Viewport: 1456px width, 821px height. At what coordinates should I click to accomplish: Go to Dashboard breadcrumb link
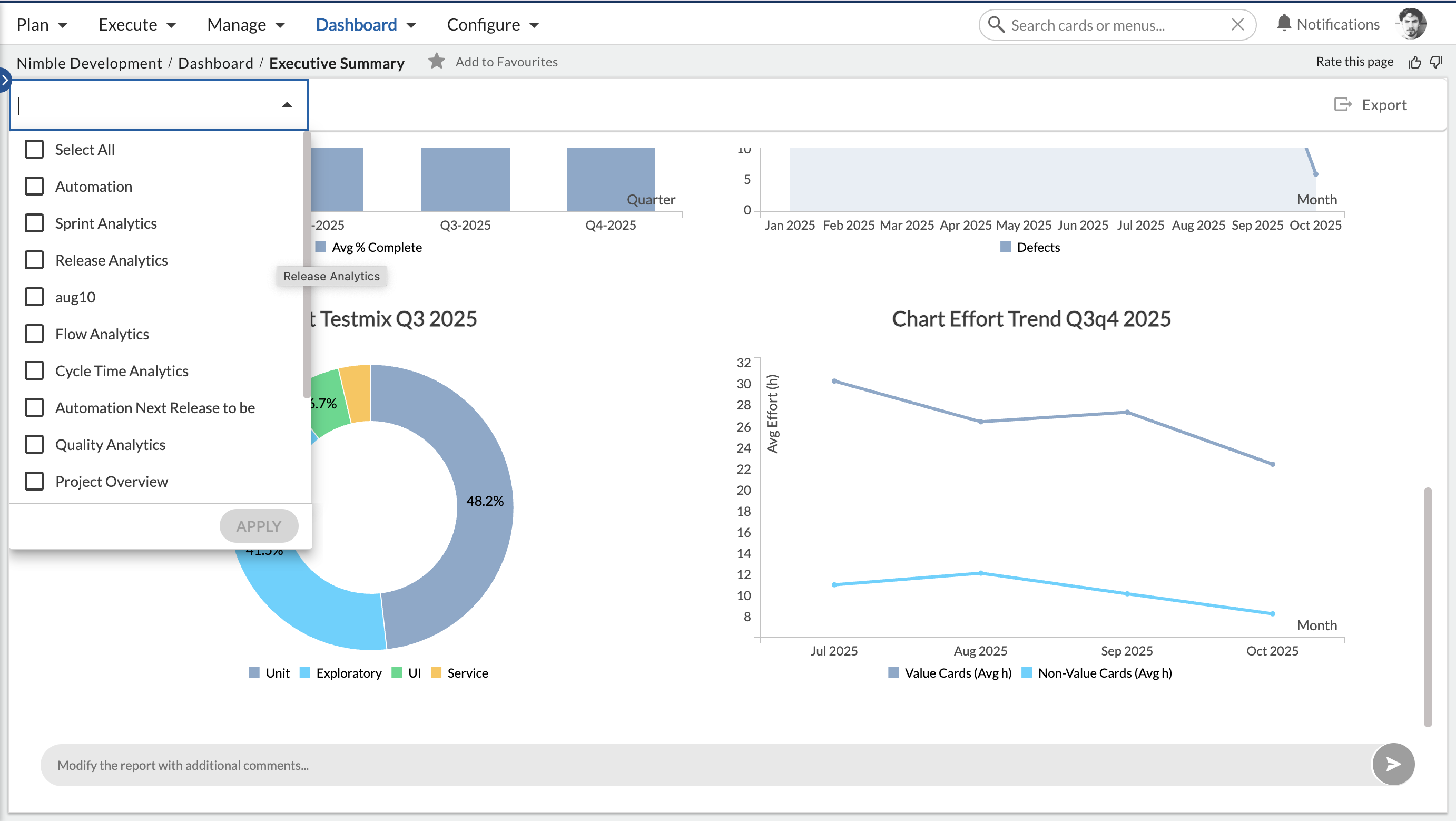click(215, 63)
